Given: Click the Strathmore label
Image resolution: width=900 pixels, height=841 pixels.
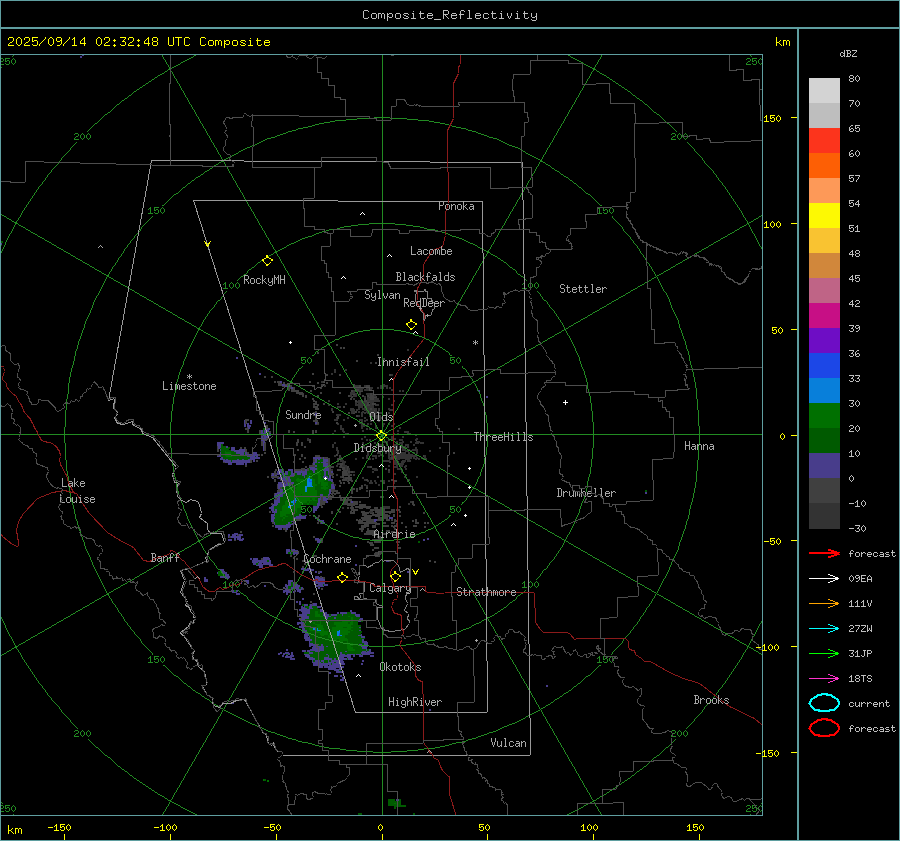Looking at the screenshot, I should pos(486,592).
